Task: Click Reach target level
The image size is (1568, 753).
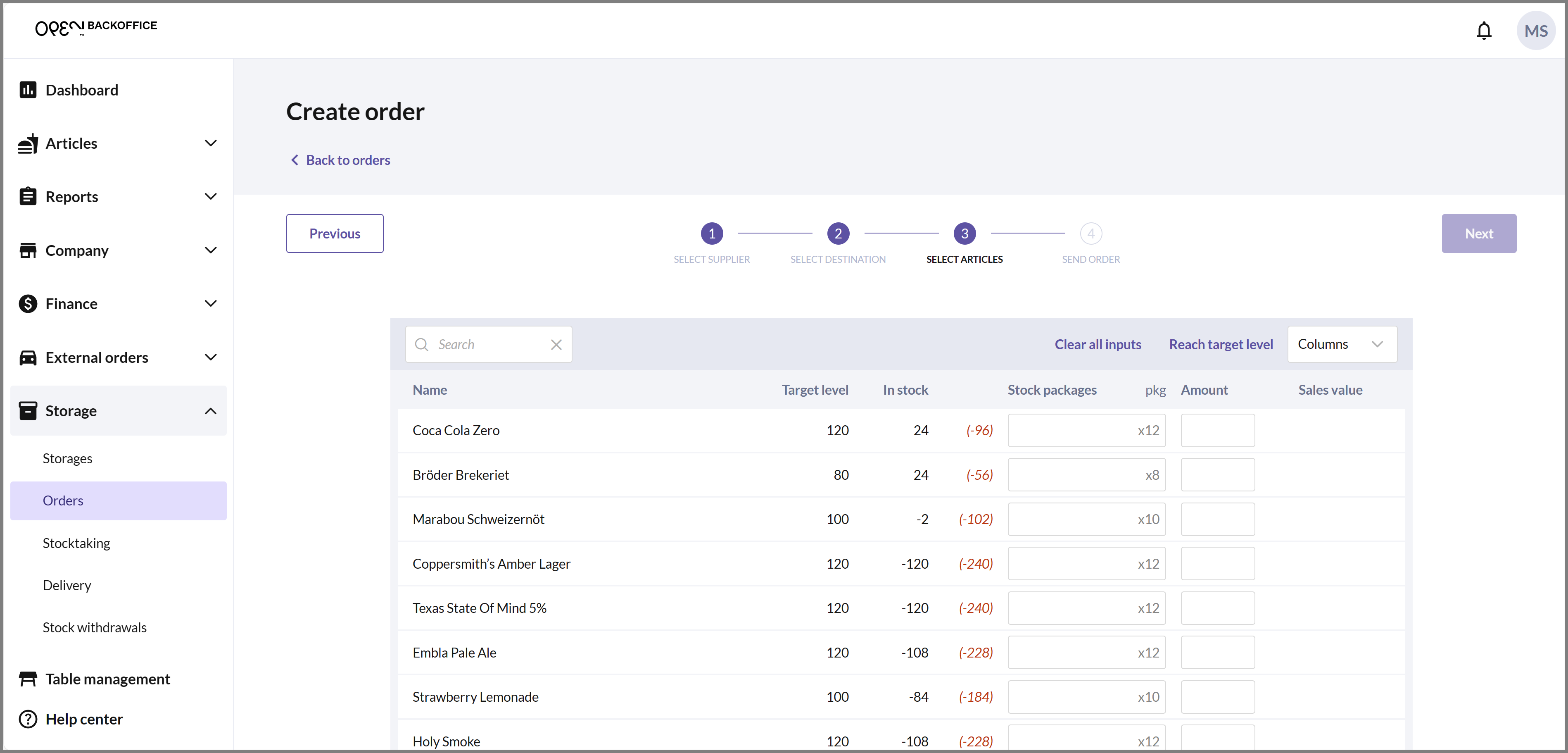Action: 1221,344
